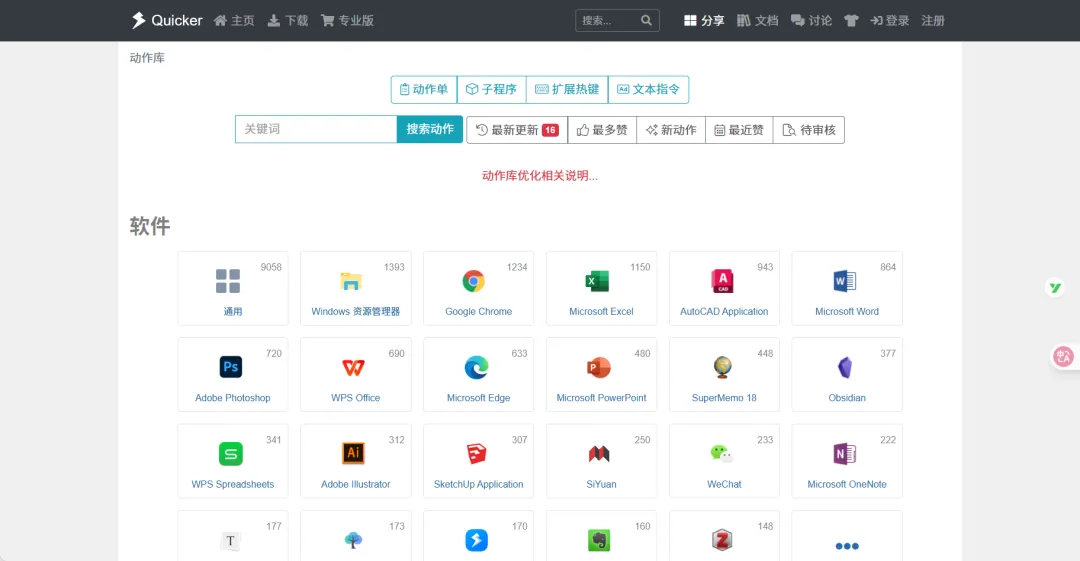Click the 动作库 breadcrumb text

[x=147, y=58]
